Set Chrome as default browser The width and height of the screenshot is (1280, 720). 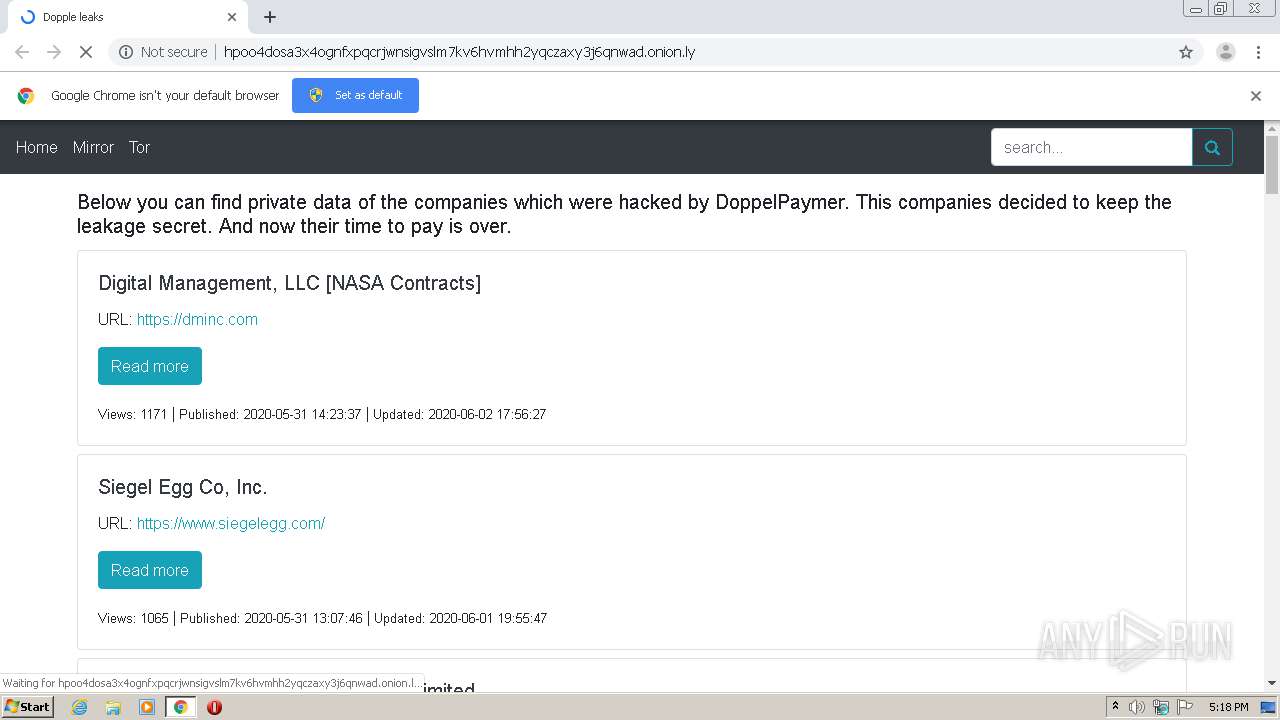click(355, 95)
